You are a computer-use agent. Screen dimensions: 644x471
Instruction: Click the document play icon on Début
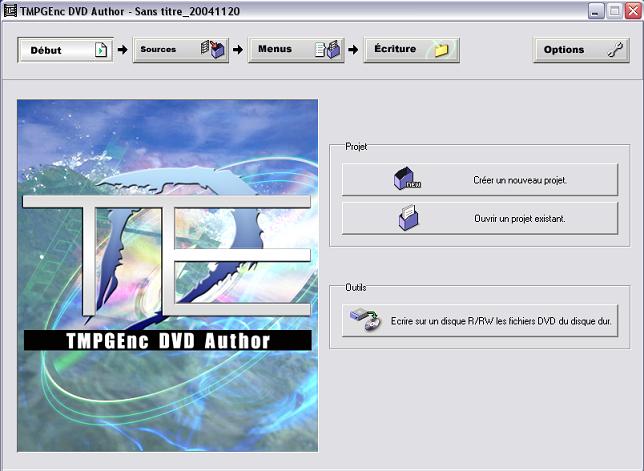pos(101,50)
